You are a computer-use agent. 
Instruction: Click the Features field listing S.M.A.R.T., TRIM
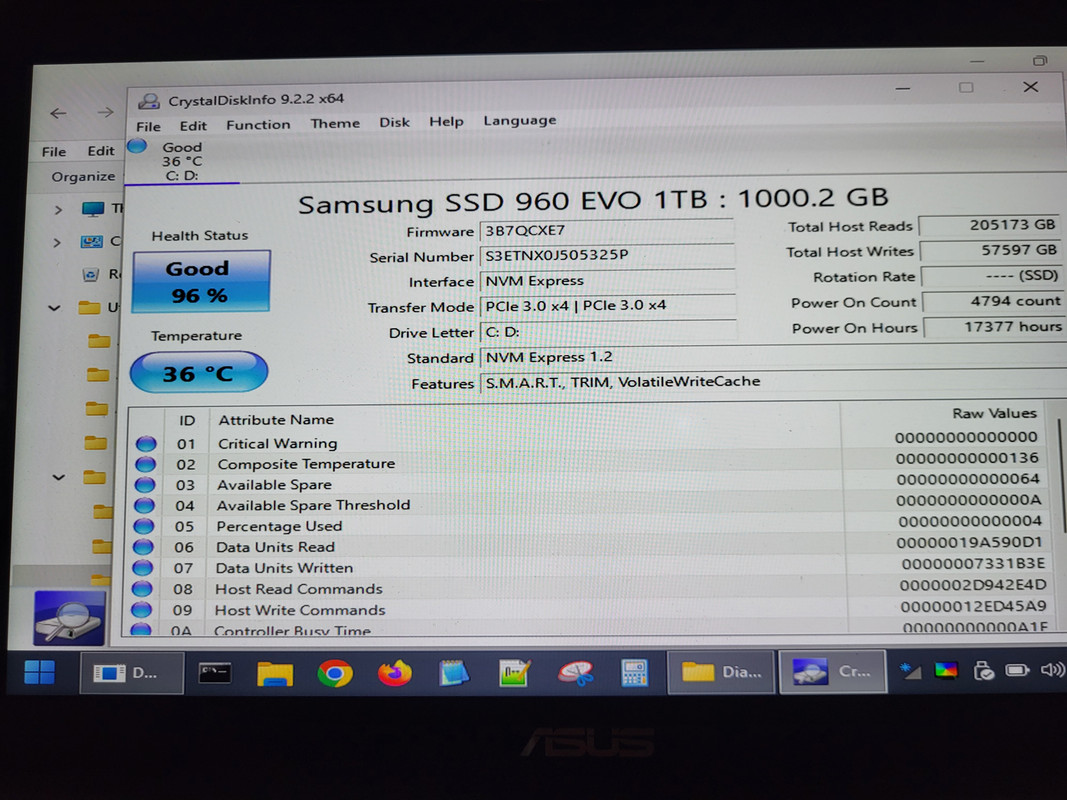tap(773, 382)
